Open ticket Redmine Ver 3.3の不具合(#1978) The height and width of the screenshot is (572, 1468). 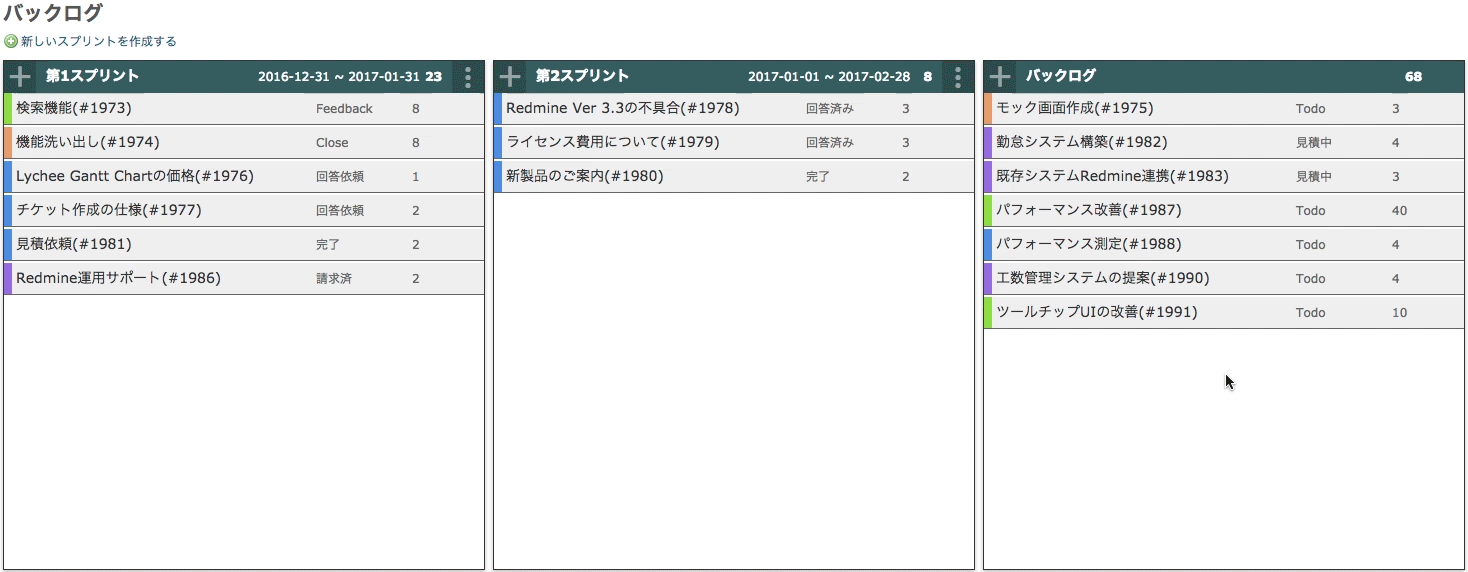click(x=622, y=108)
